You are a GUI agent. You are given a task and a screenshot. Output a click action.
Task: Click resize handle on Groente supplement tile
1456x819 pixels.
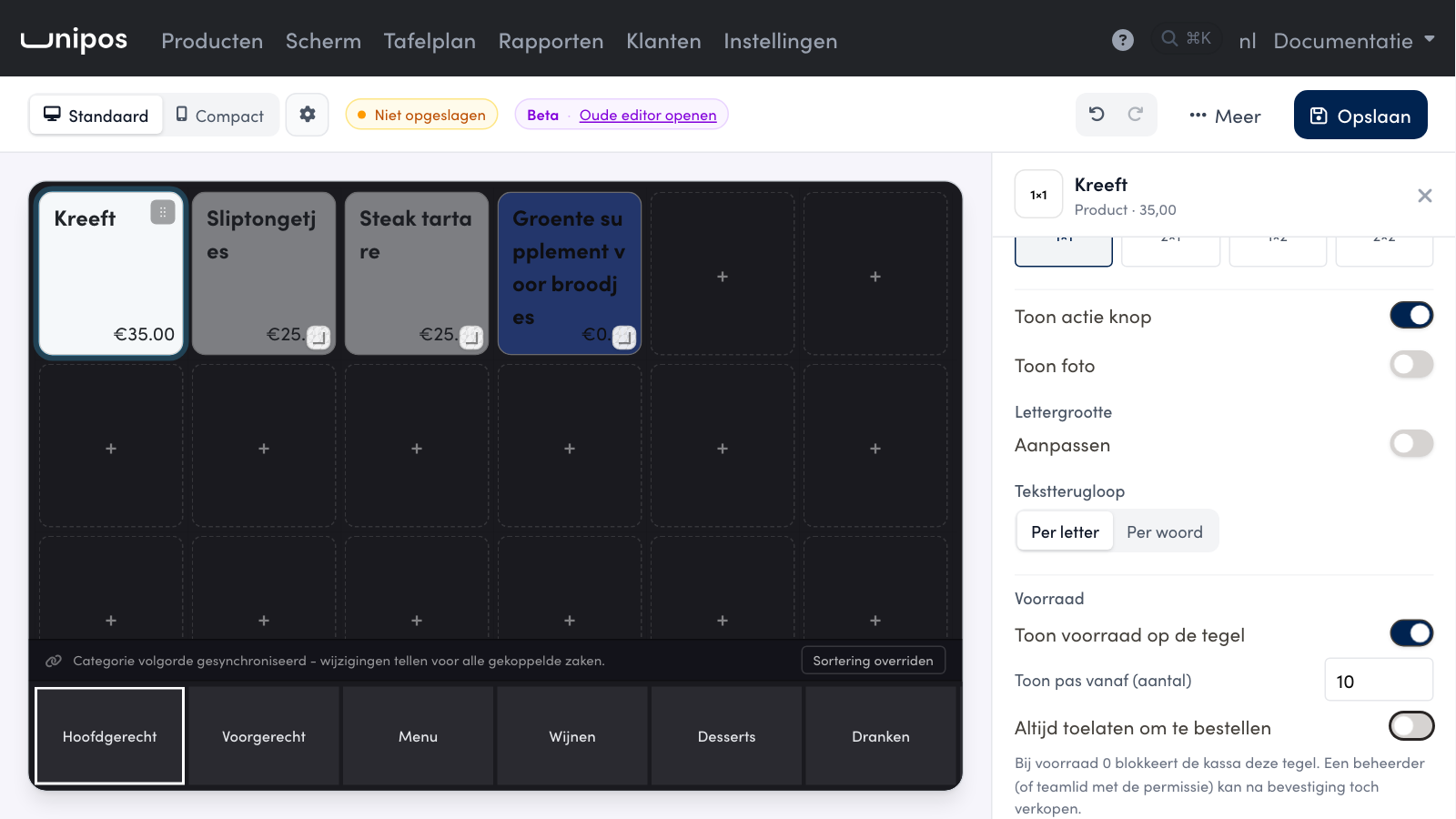coord(623,337)
